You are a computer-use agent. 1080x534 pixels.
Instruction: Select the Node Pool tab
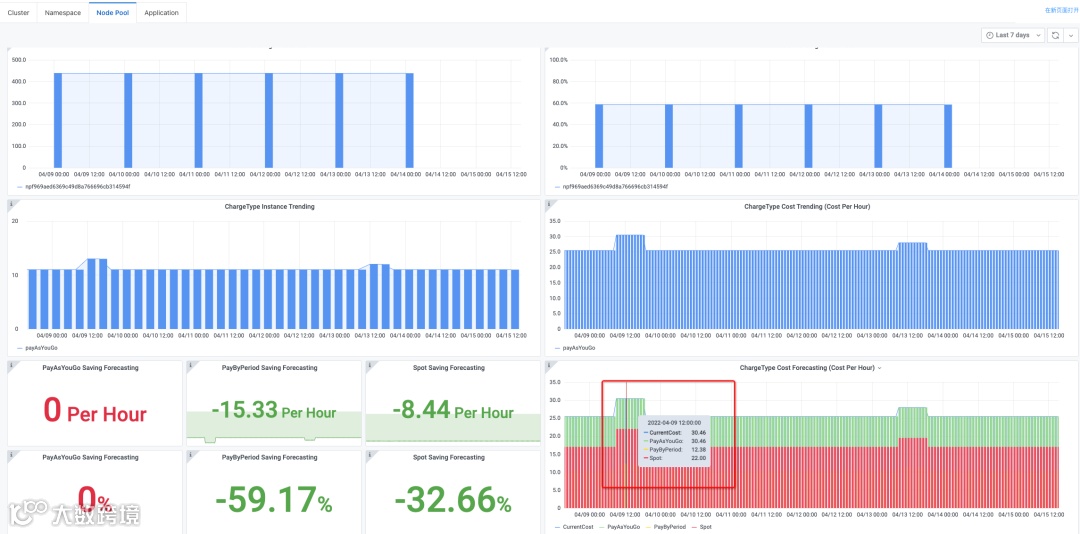tap(112, 12)
